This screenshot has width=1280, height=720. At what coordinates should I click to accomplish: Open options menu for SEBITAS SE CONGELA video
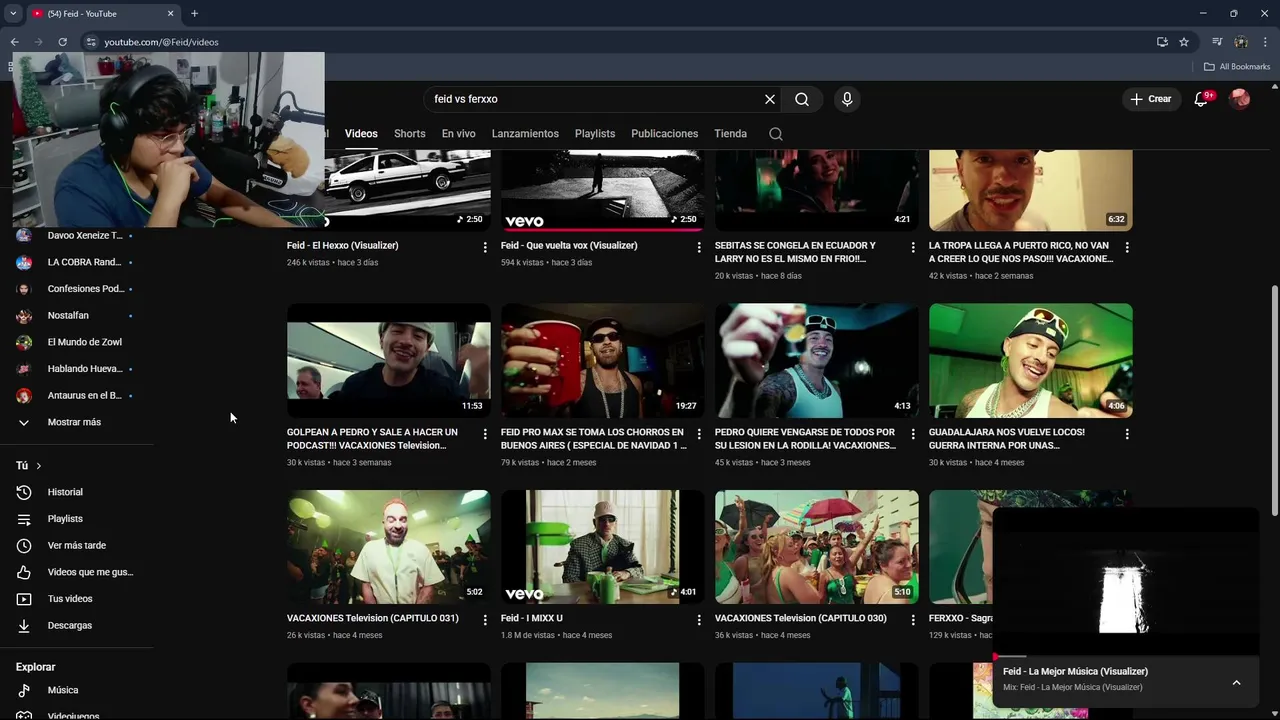click(913, 247)
